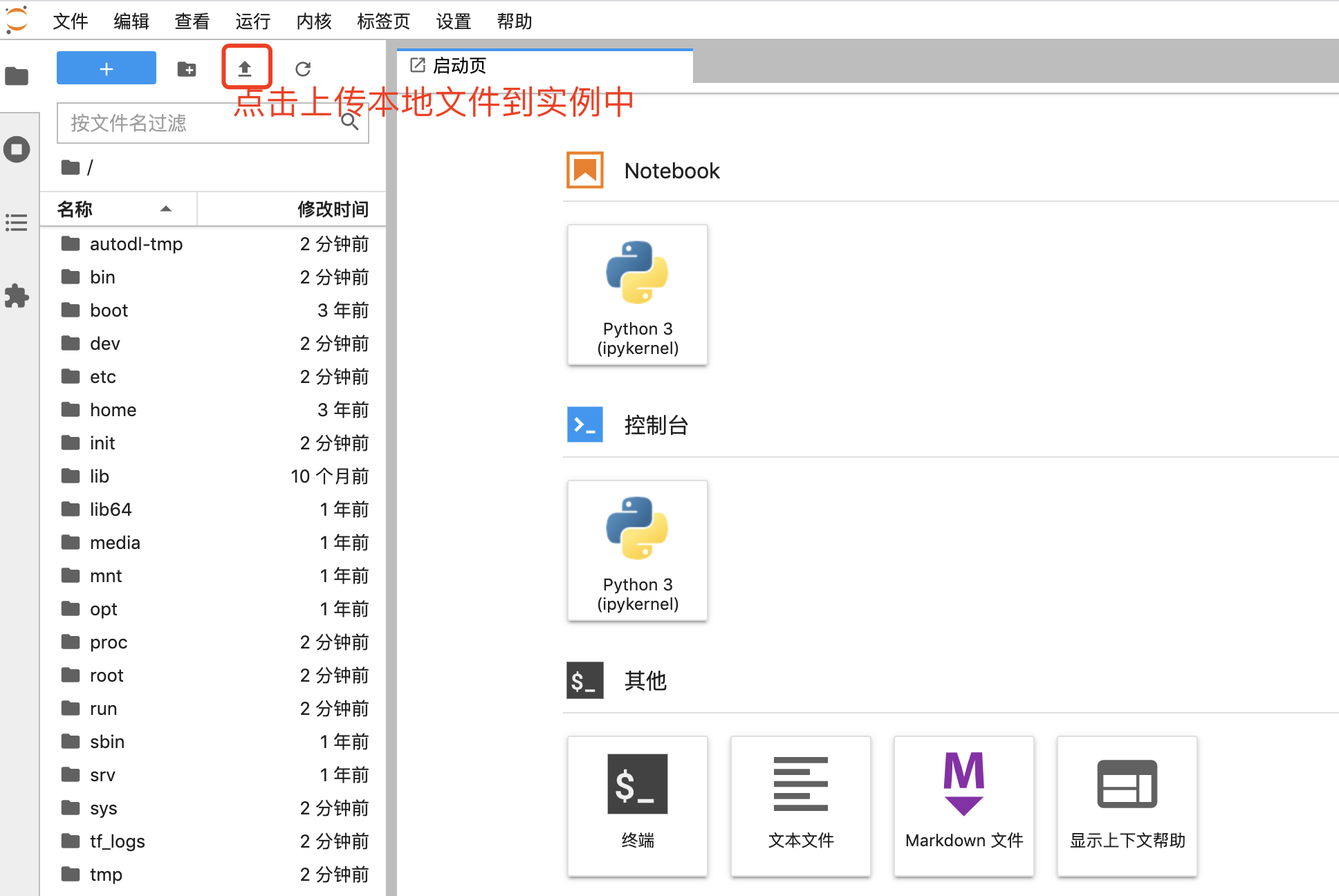The image size is (1339, 896).
Task: Click the 控制台 section blue icon
Action: click(x=585, y=424)
